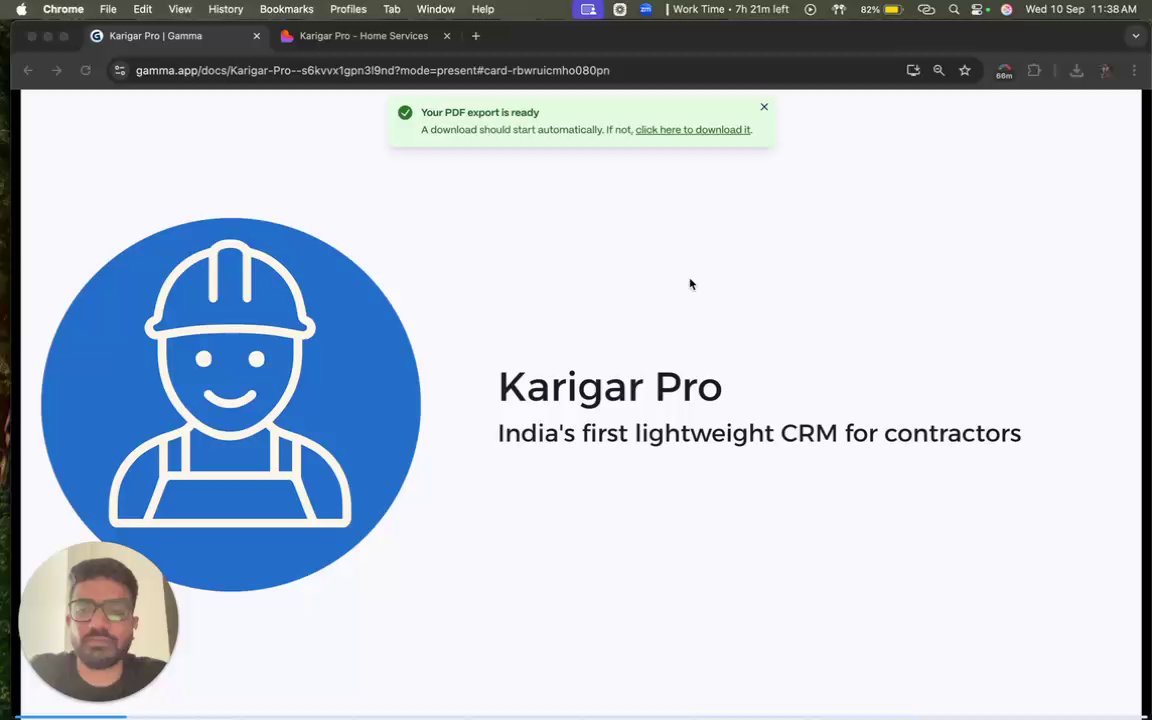Image resolution: width=1152 pixels, height=720 pixels.
Task: Click the purple screen-share menu bar icon
Action: pos(588,10)
